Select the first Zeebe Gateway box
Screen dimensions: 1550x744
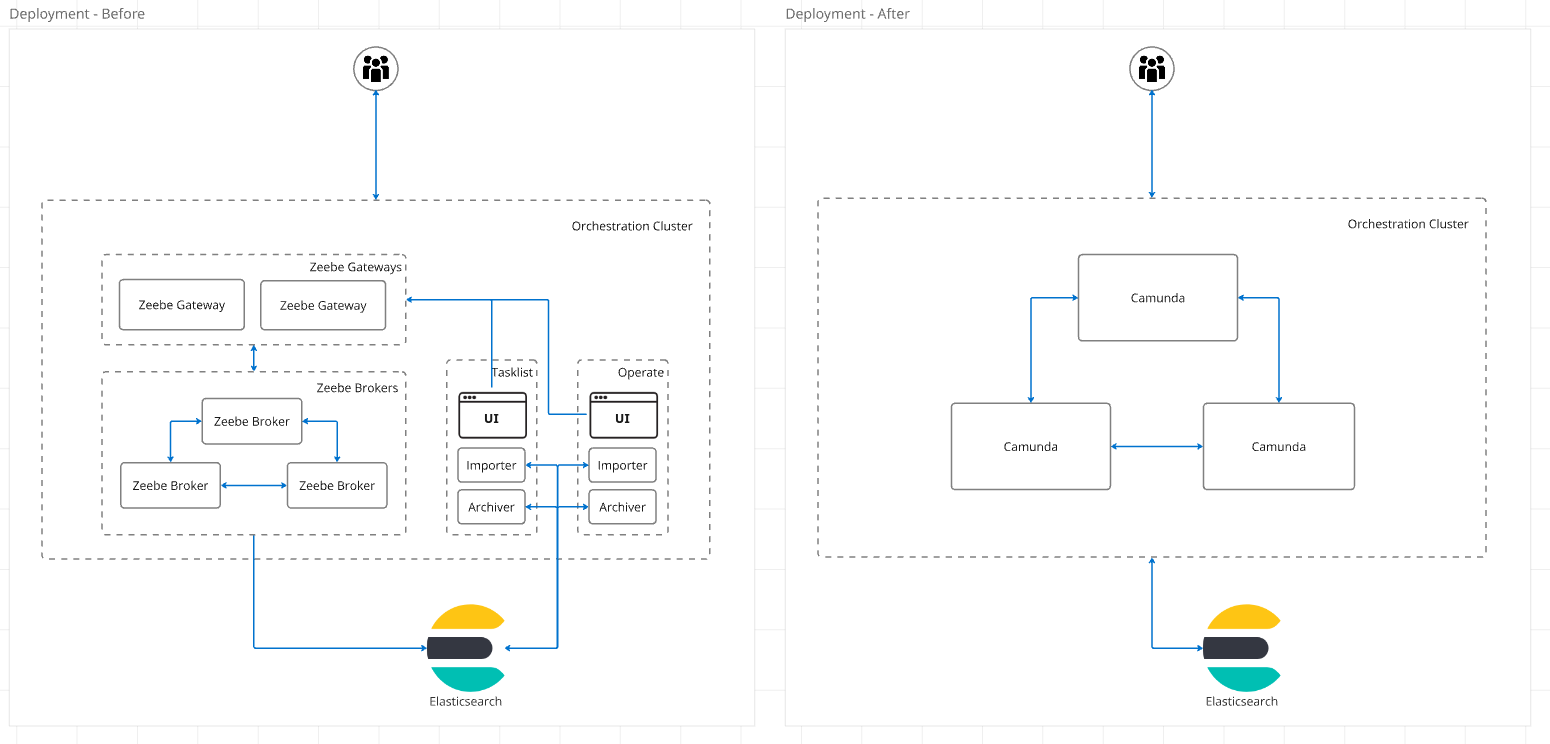[181, 305]
